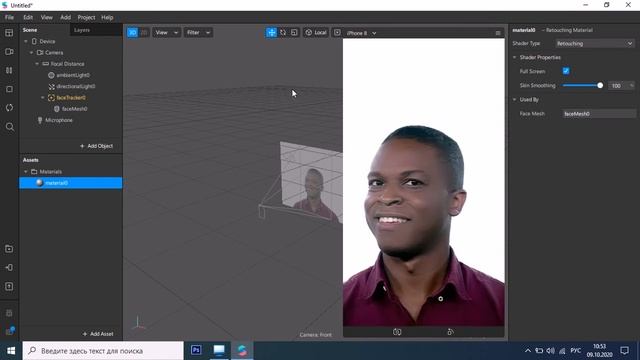Click the monitor app icon on taskbar
The image size is (640, 360).
(219, 350)
